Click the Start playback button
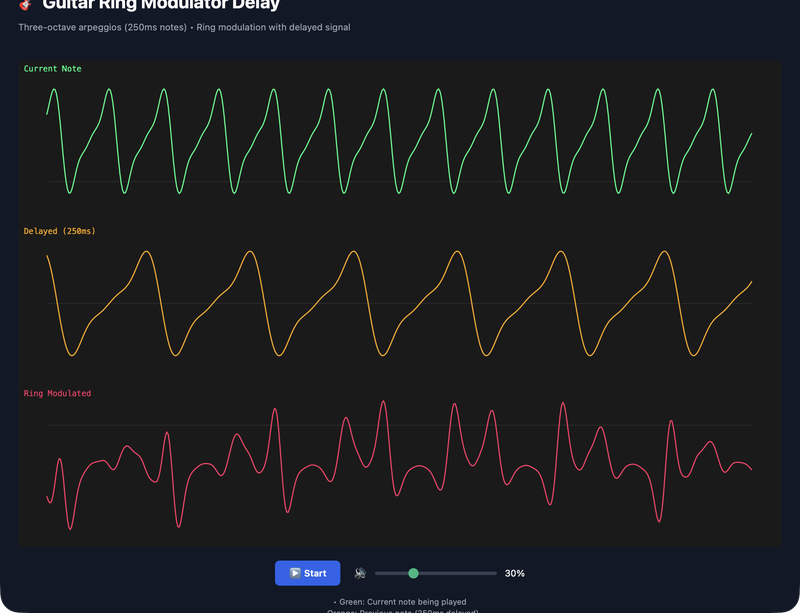The image size is (800, 613). (x=307, y=573)
